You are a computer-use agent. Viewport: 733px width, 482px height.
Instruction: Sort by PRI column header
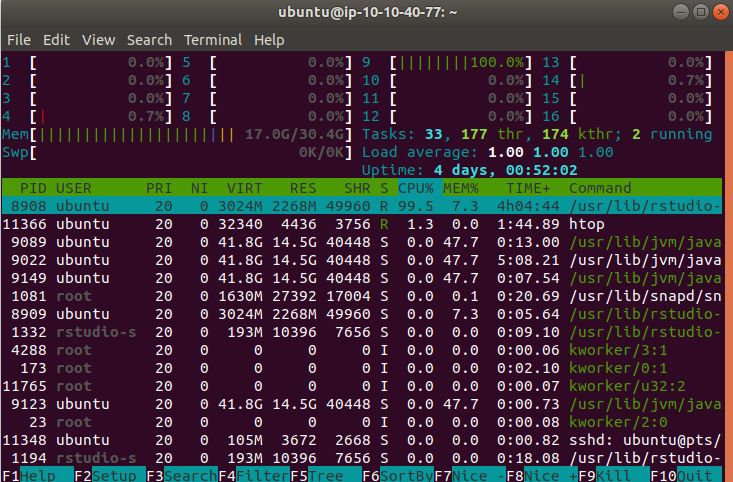[159, 188]
